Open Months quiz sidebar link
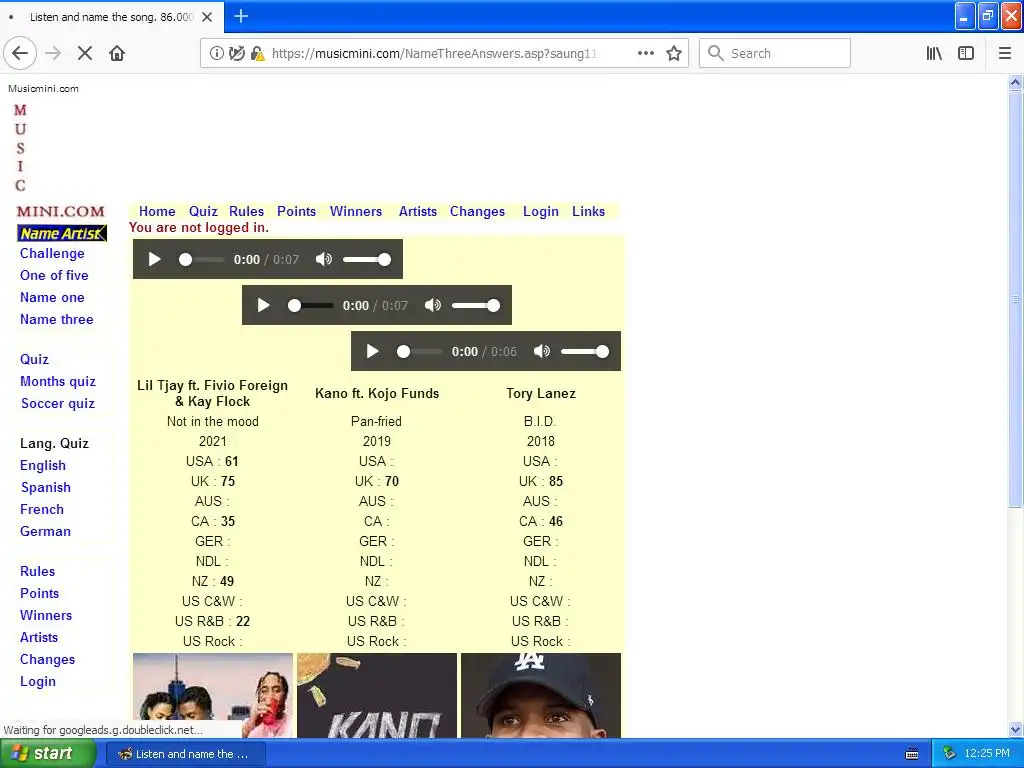Screen dimensions: 1024x768 coord(58,381)
